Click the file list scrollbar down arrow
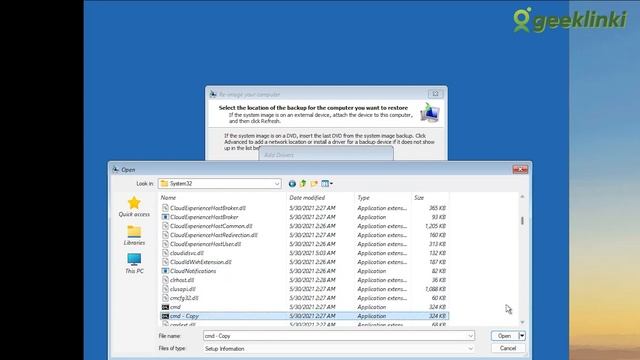The height and width of the screenshot is (360, 640). coord(522,322)
